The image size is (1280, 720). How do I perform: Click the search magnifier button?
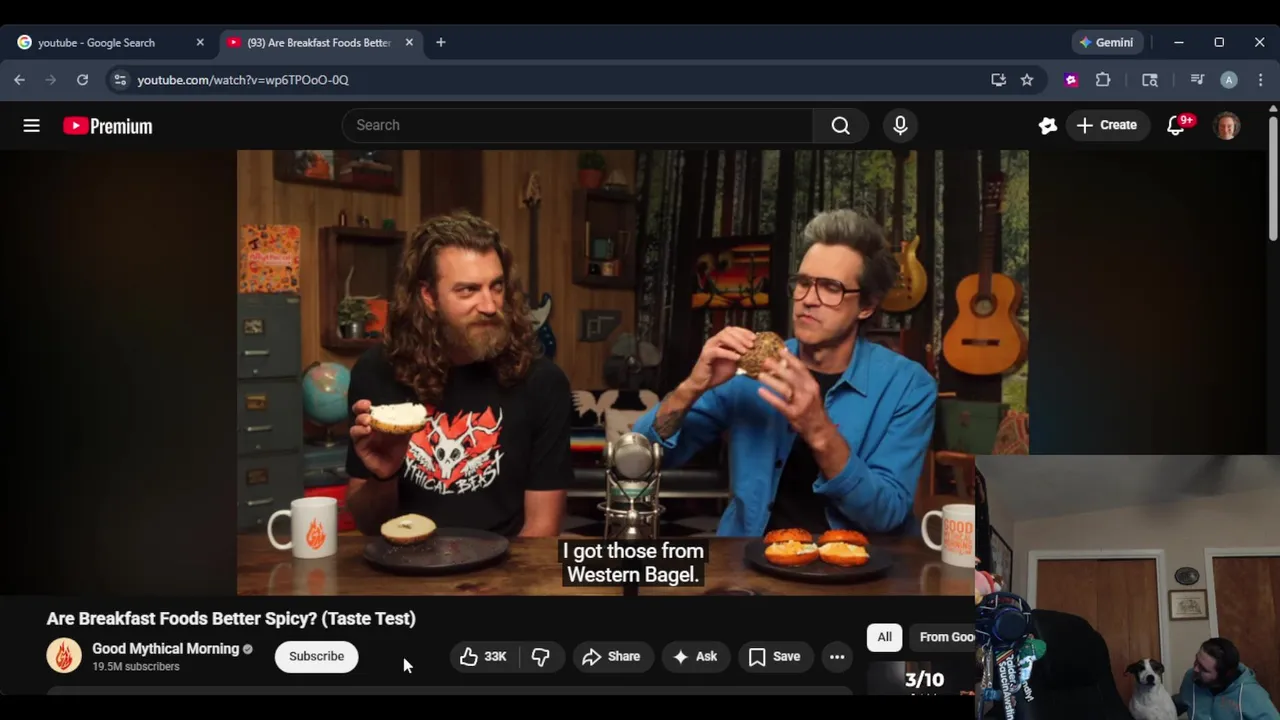pos(840,125)
